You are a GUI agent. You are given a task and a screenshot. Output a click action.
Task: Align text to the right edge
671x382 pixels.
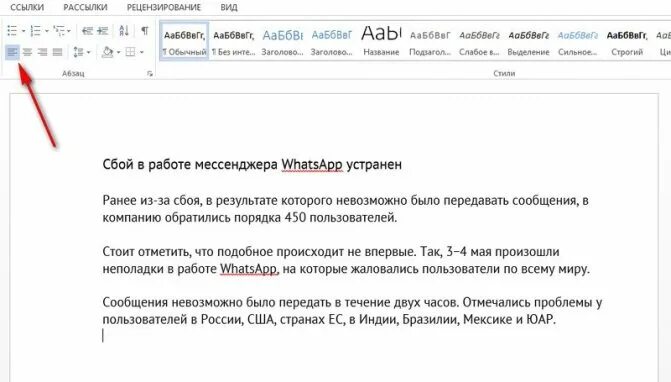[x=42, y=52]
